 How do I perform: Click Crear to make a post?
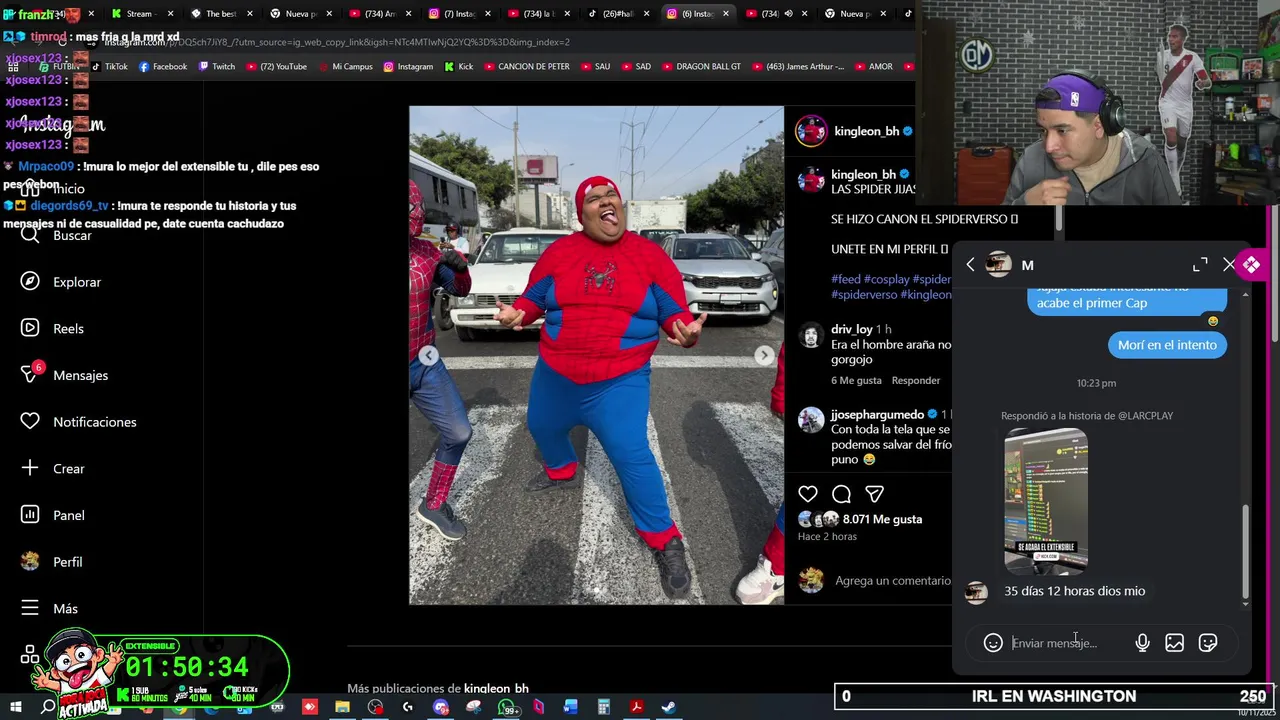(52, 468)
